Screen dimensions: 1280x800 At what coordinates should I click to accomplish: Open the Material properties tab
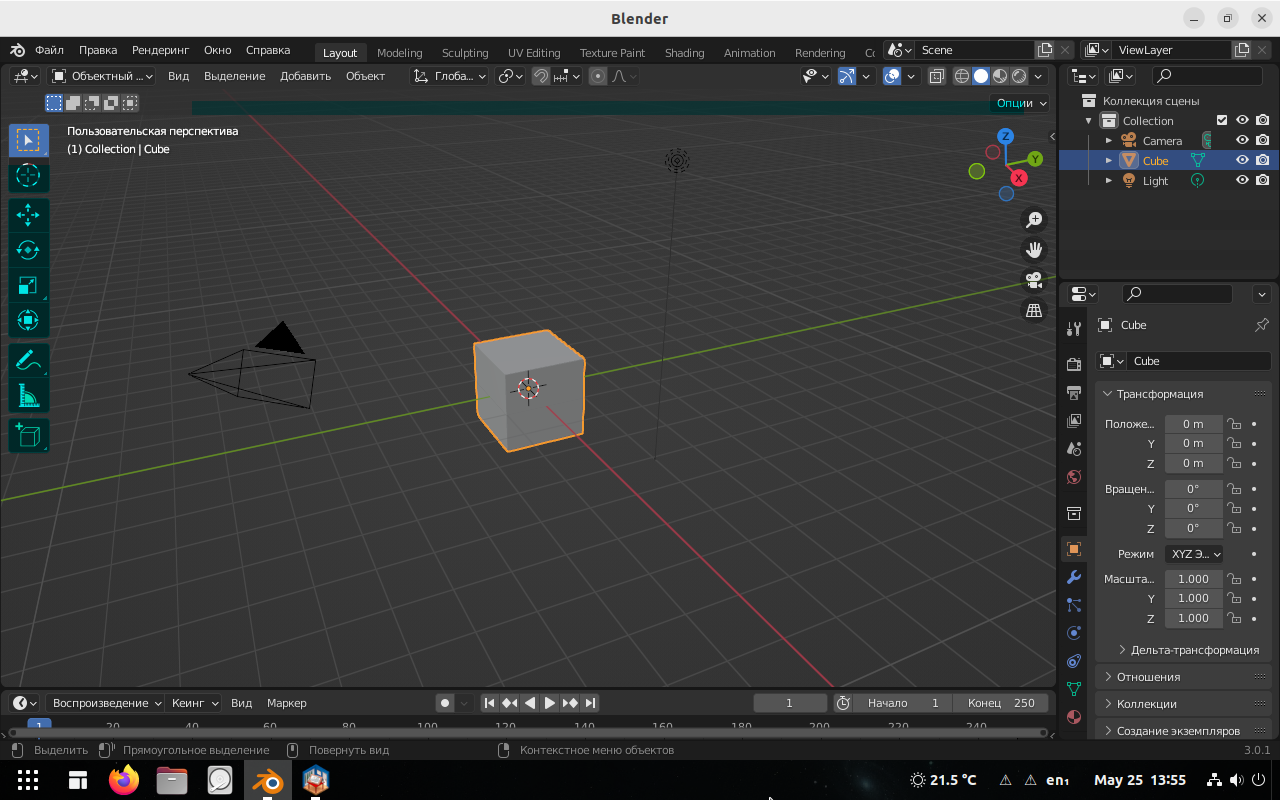point(1074,717)
